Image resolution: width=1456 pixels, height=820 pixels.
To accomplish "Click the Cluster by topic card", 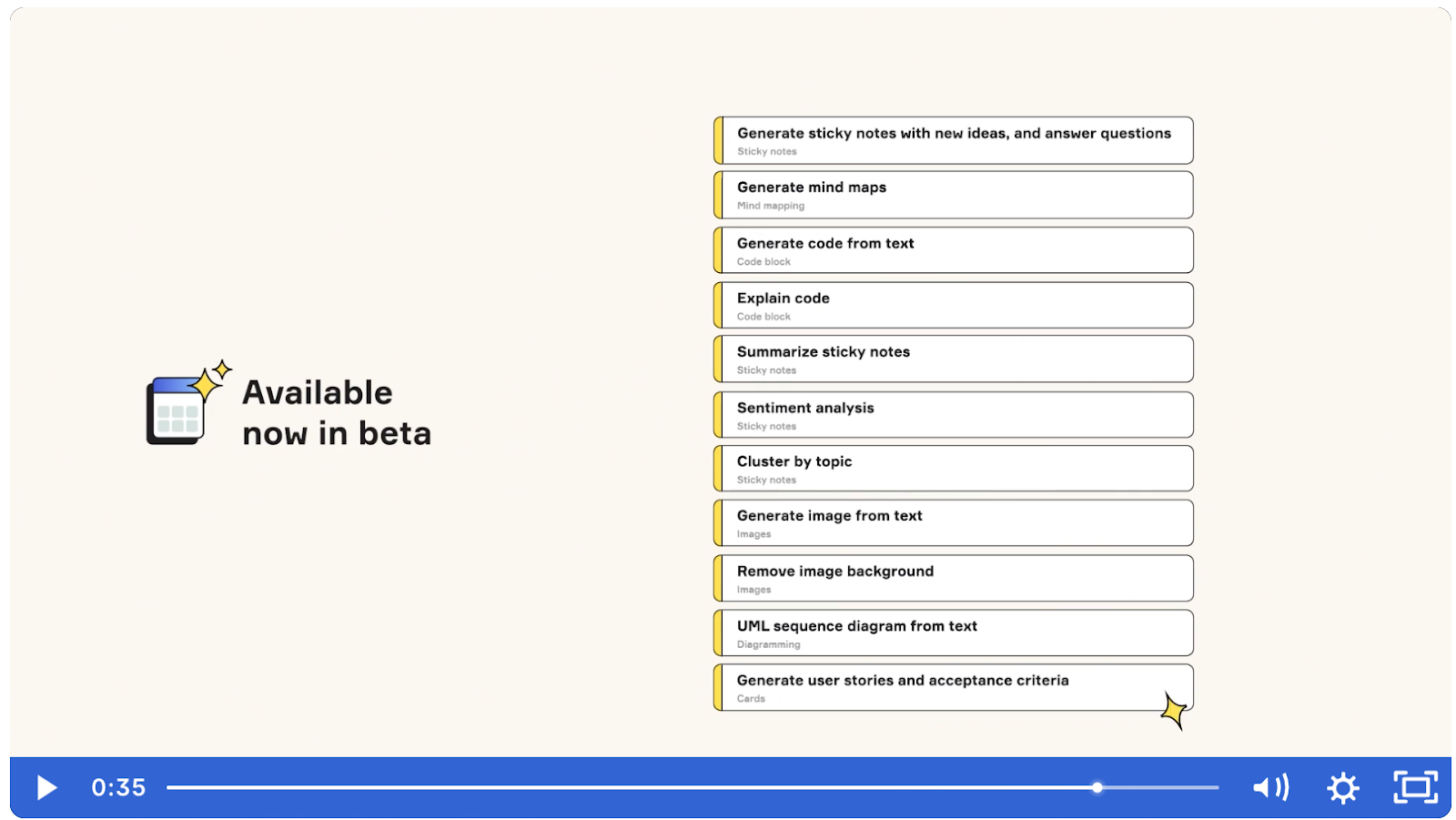I will [954, 469].
